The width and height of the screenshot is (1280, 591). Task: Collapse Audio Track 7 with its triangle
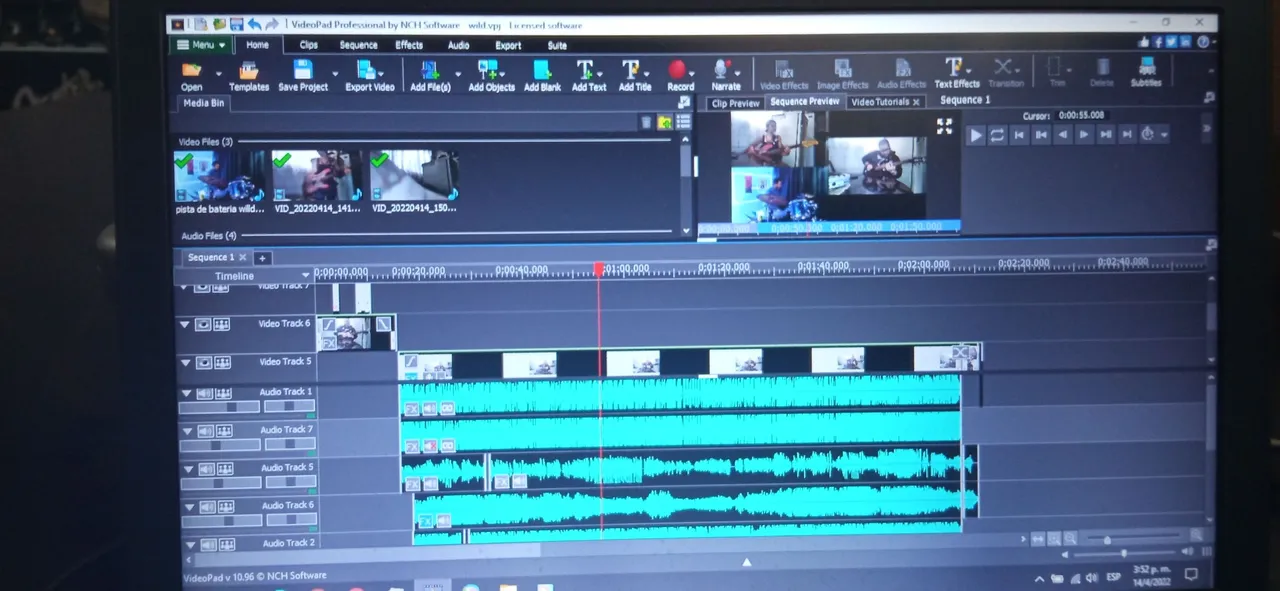pyautogui.click(x=185, y=431)
